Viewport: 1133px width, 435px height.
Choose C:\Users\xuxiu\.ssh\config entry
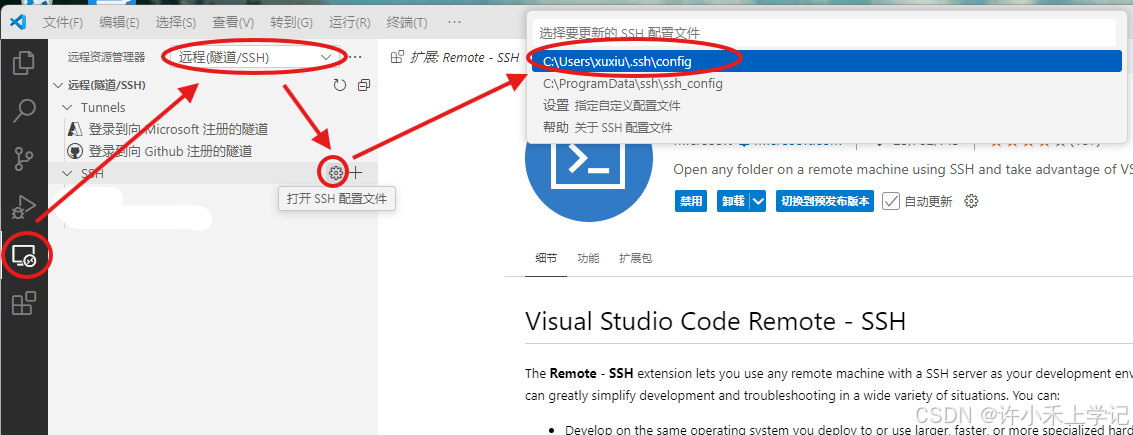click(x=827, y=61)
